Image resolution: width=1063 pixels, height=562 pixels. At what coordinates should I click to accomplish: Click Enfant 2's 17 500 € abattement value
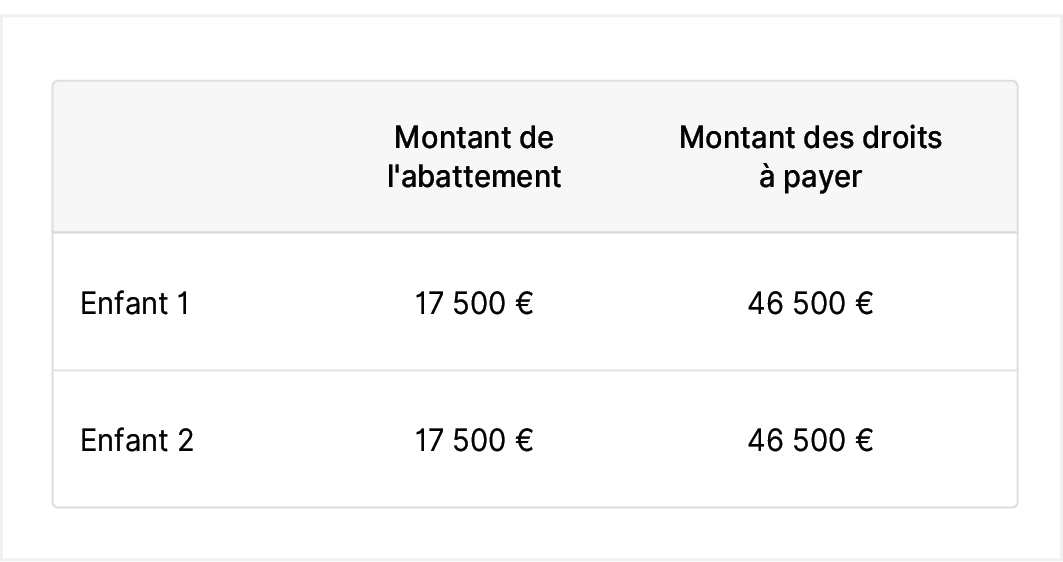474,440
